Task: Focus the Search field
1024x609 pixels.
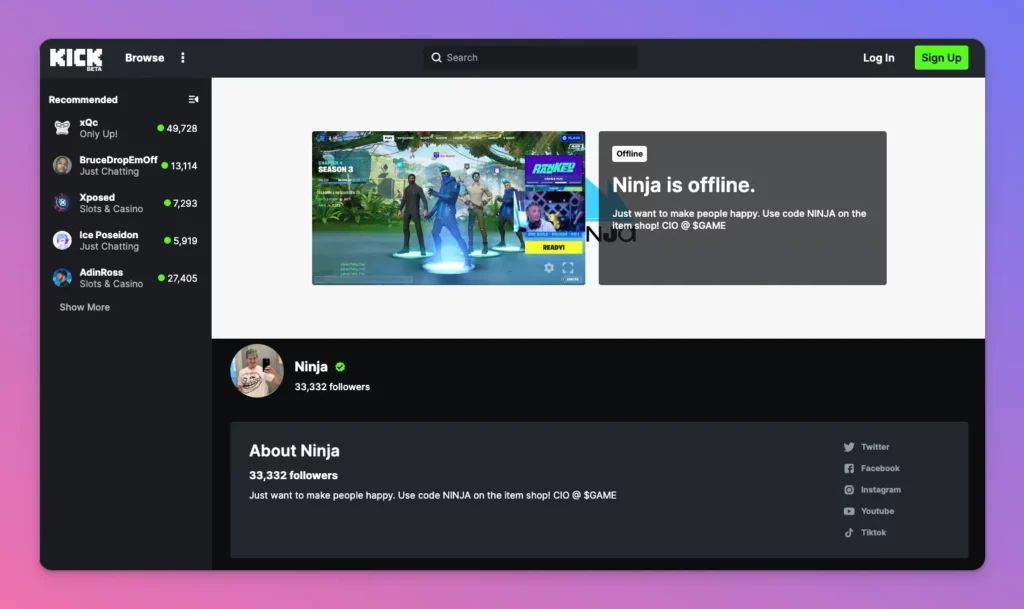Action: coord(530,57)
